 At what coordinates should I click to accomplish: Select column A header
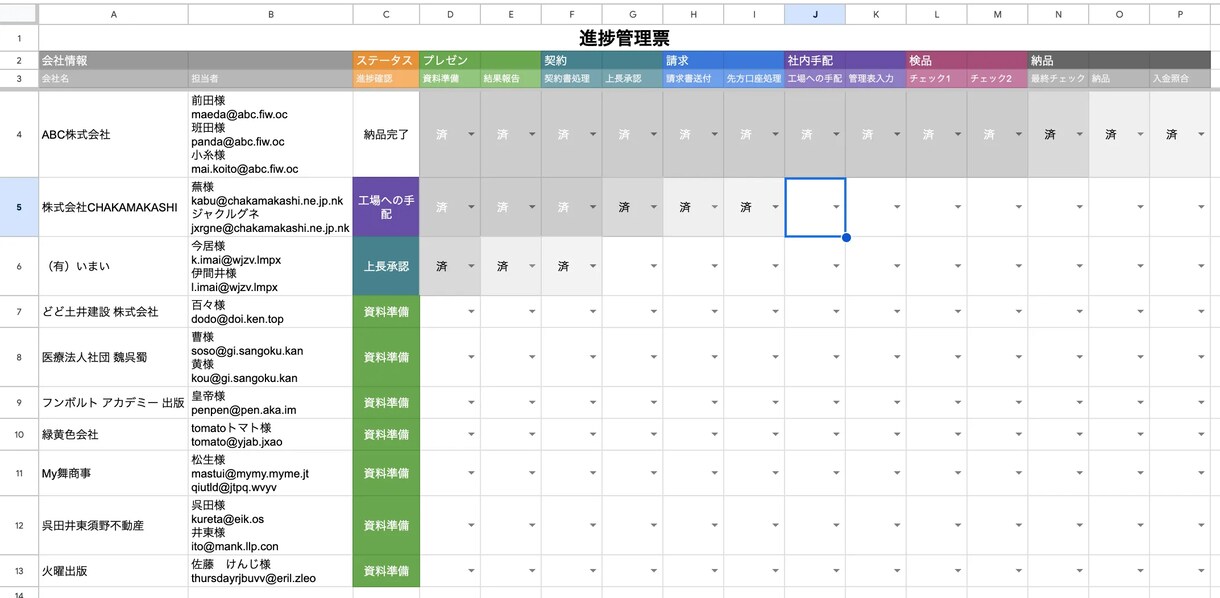pos(113,14)
